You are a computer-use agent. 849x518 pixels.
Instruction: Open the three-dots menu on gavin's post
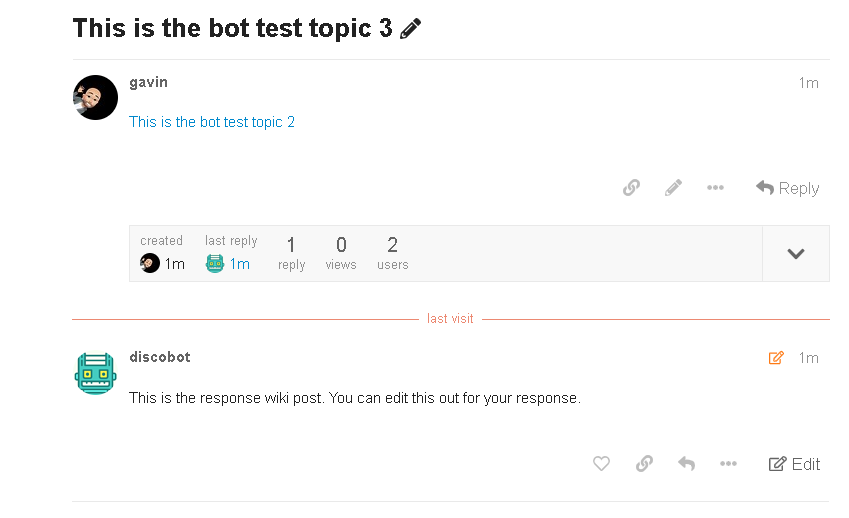[x=715, y=188]
